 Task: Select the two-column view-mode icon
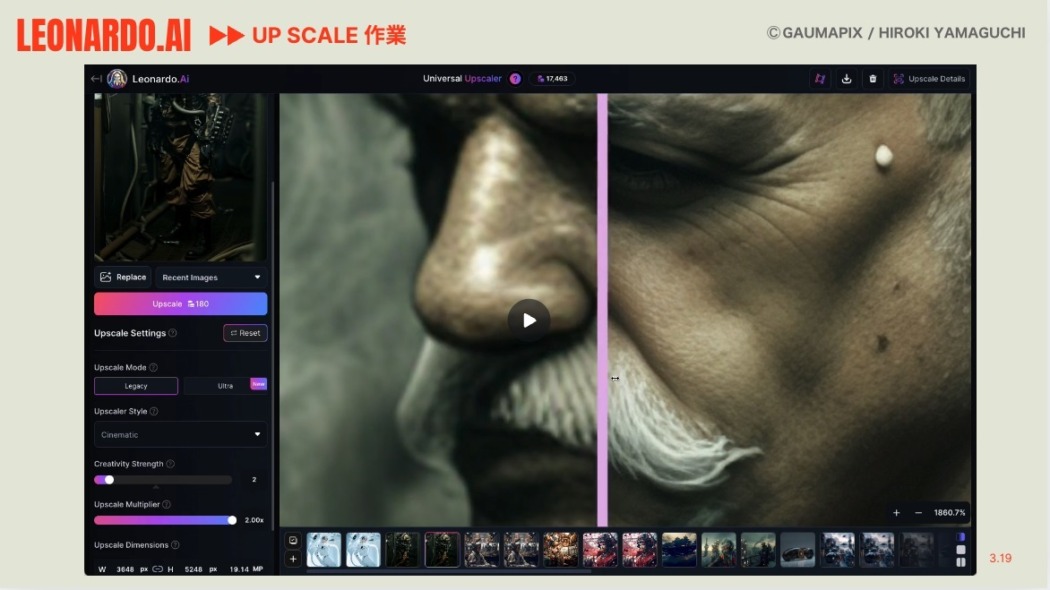[x=961, y=563]
